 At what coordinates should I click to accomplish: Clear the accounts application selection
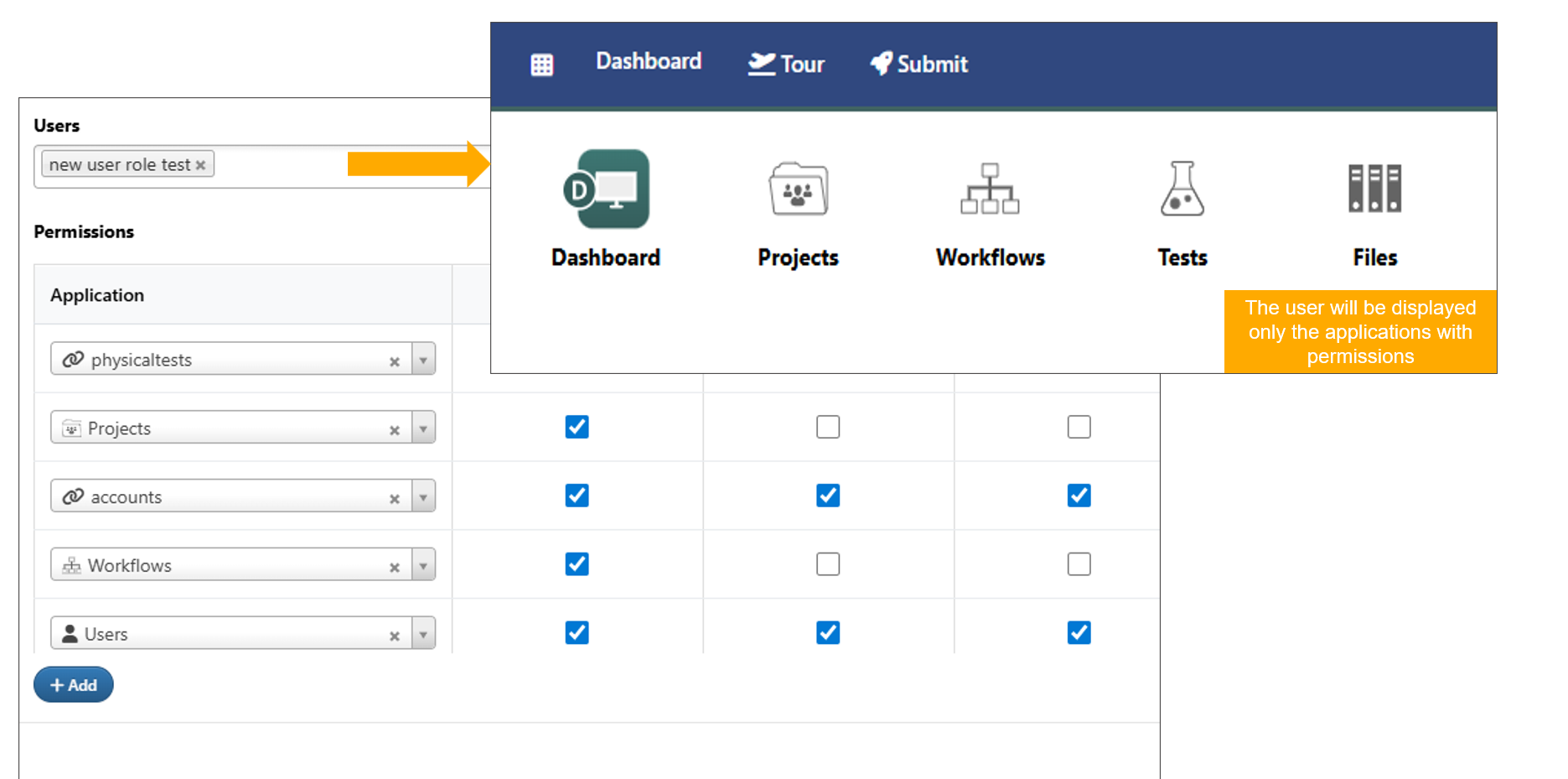[394, 499]
